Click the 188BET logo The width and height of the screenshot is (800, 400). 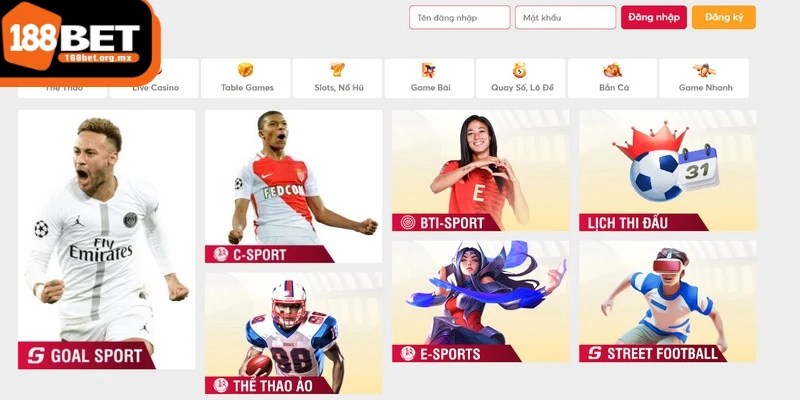(76, 41)
